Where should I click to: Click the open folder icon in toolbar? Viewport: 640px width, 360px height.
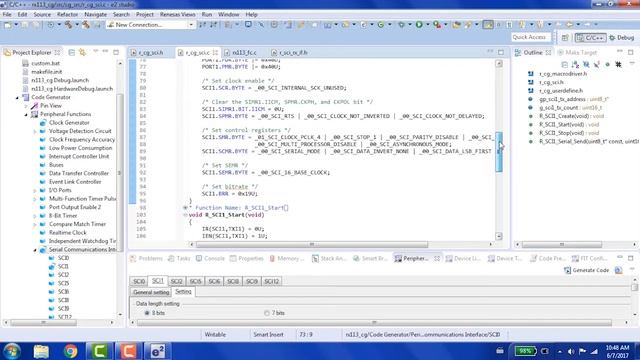pyautogui.click(x=457, y=25)
